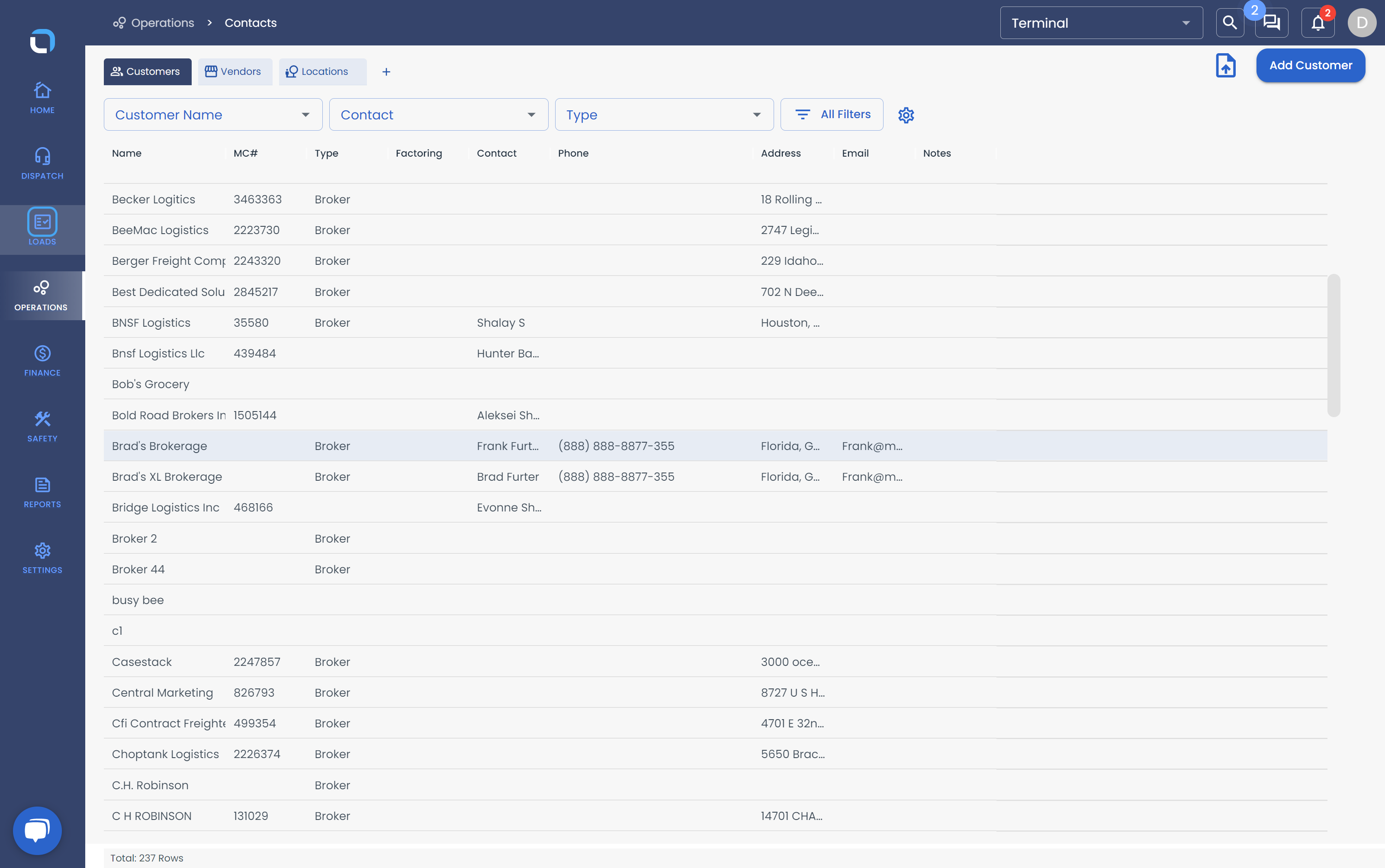Open the Reports section
The height and width of the screenshot is (868, 1385).
tap(42, 492)
